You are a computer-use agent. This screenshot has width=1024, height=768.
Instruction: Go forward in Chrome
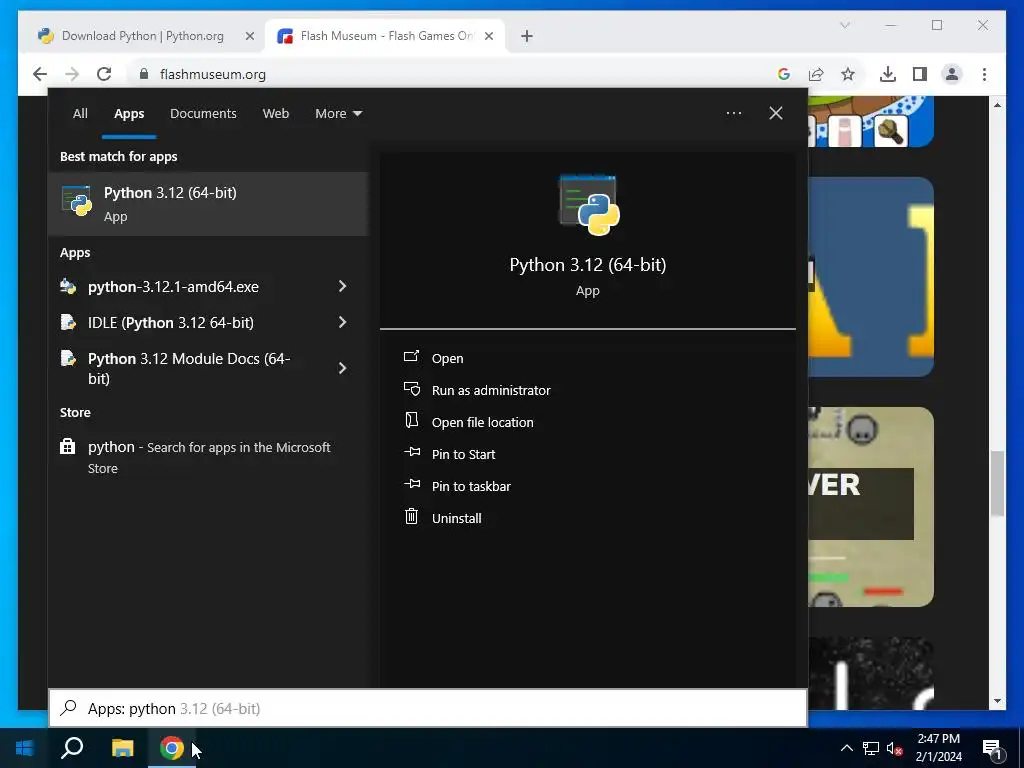click(72, 74)
